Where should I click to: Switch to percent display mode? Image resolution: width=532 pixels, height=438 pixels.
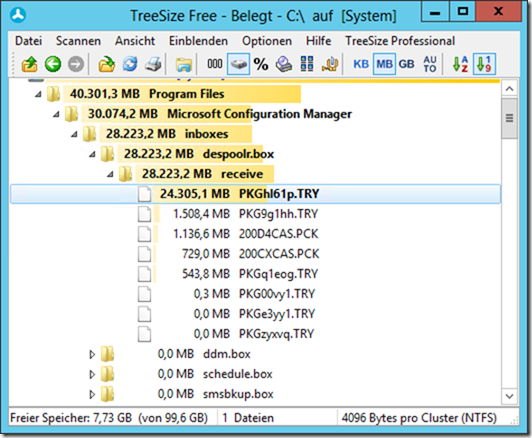pos(261,64)
